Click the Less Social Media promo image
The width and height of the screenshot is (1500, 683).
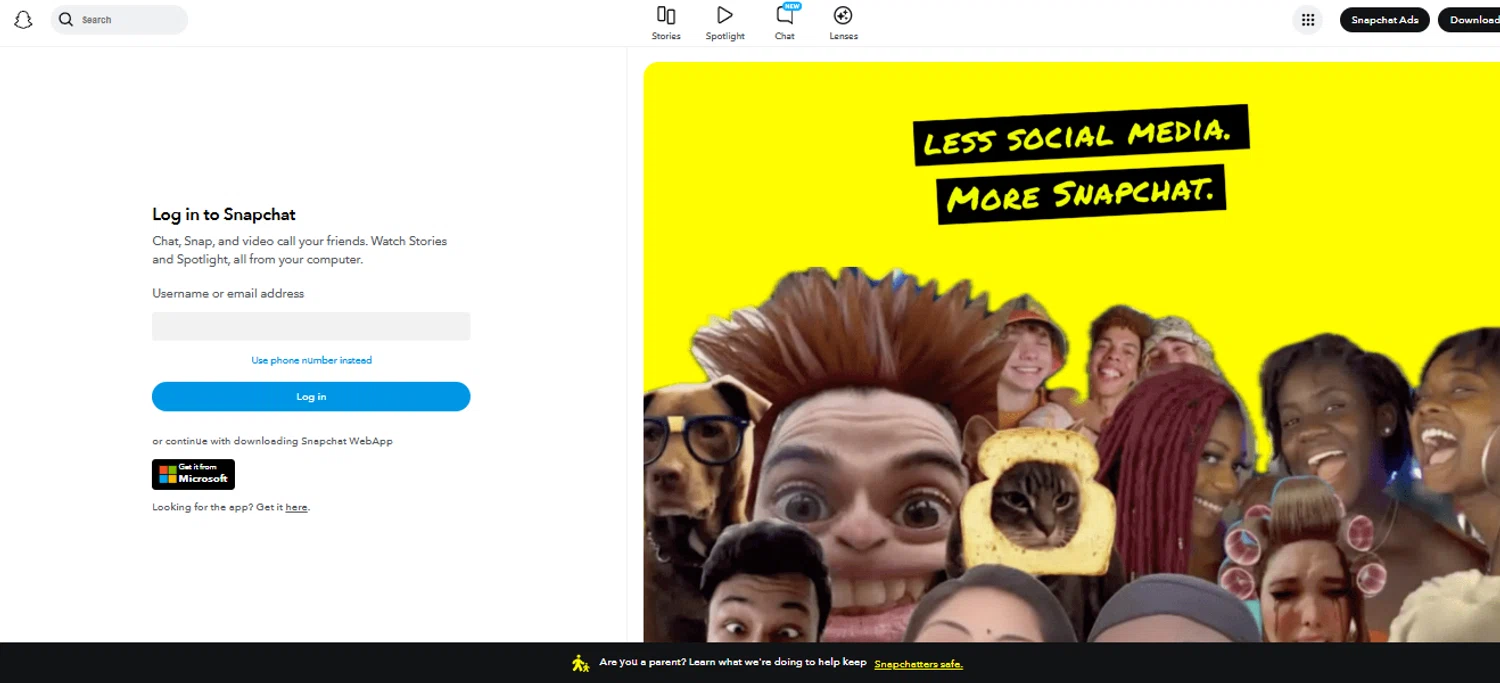pyautogui.click(x=1071, y=352)
